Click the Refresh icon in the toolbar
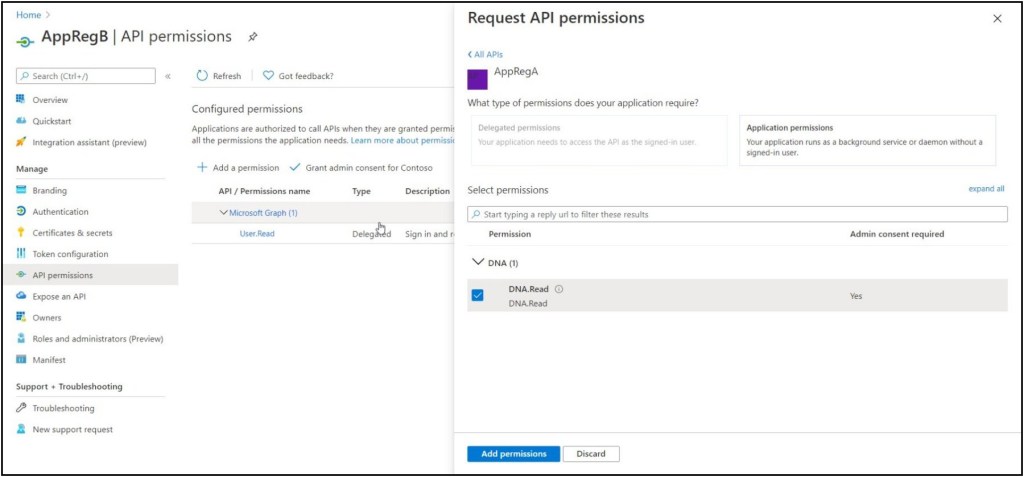The image size is (1024, 477). [202, 76]
